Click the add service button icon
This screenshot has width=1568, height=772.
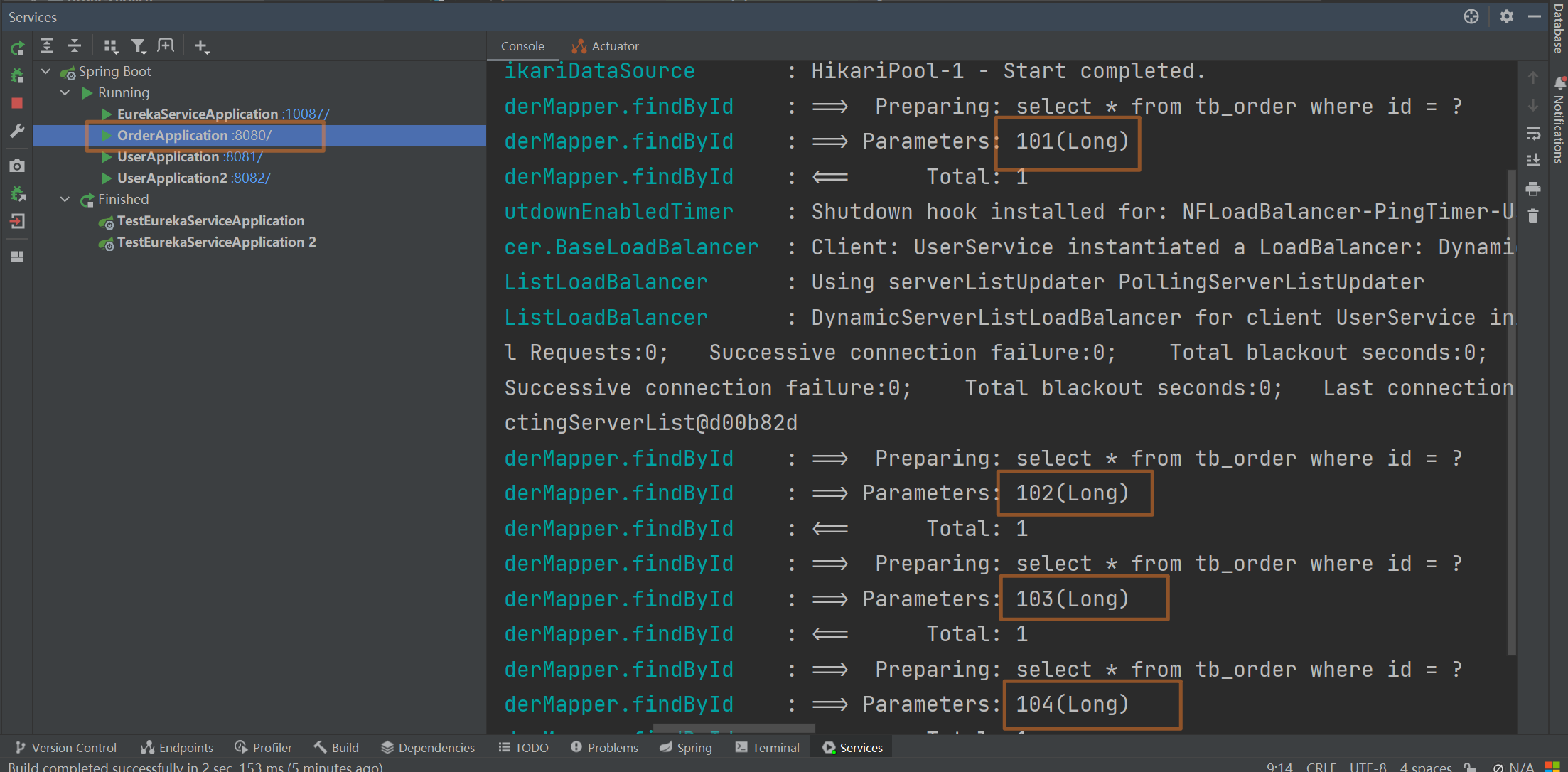tap(200, 46)
